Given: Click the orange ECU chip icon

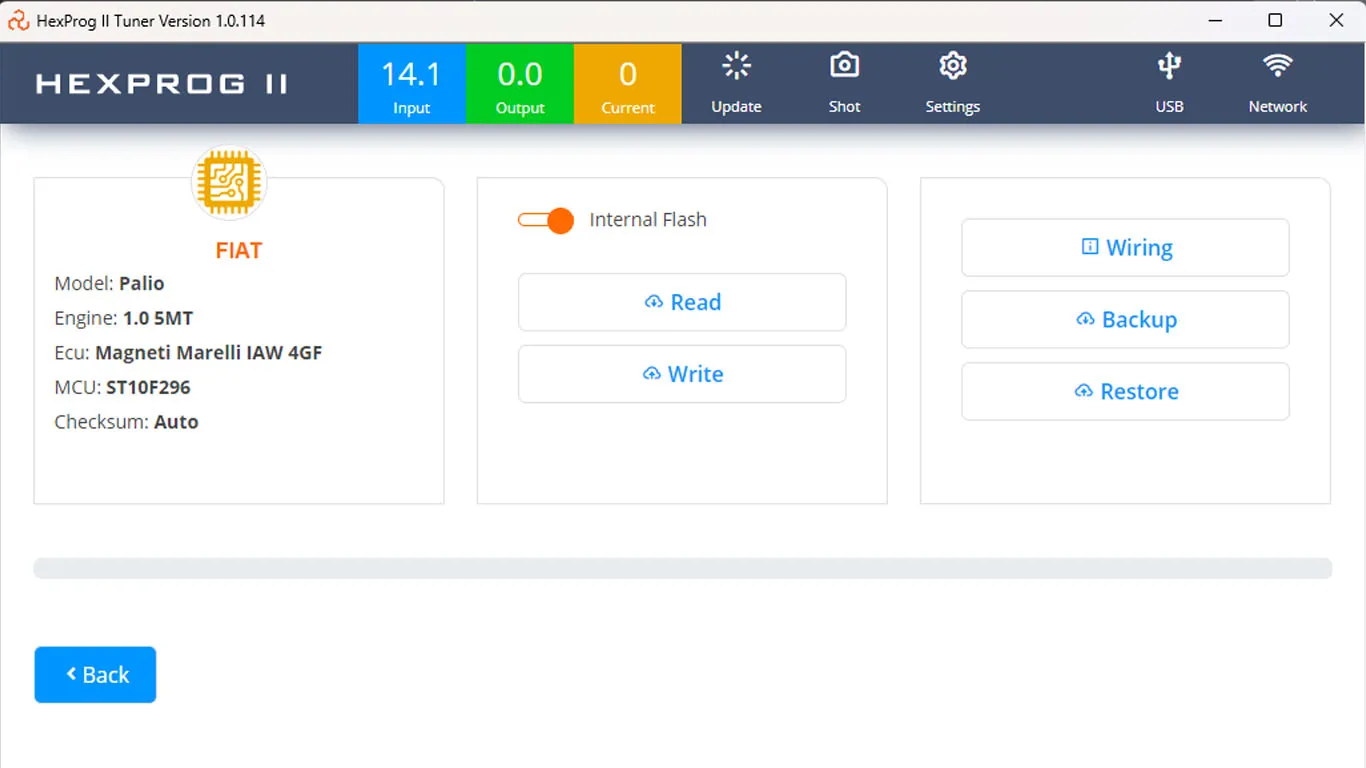Looking at the screenshot, I should [229, 183].
